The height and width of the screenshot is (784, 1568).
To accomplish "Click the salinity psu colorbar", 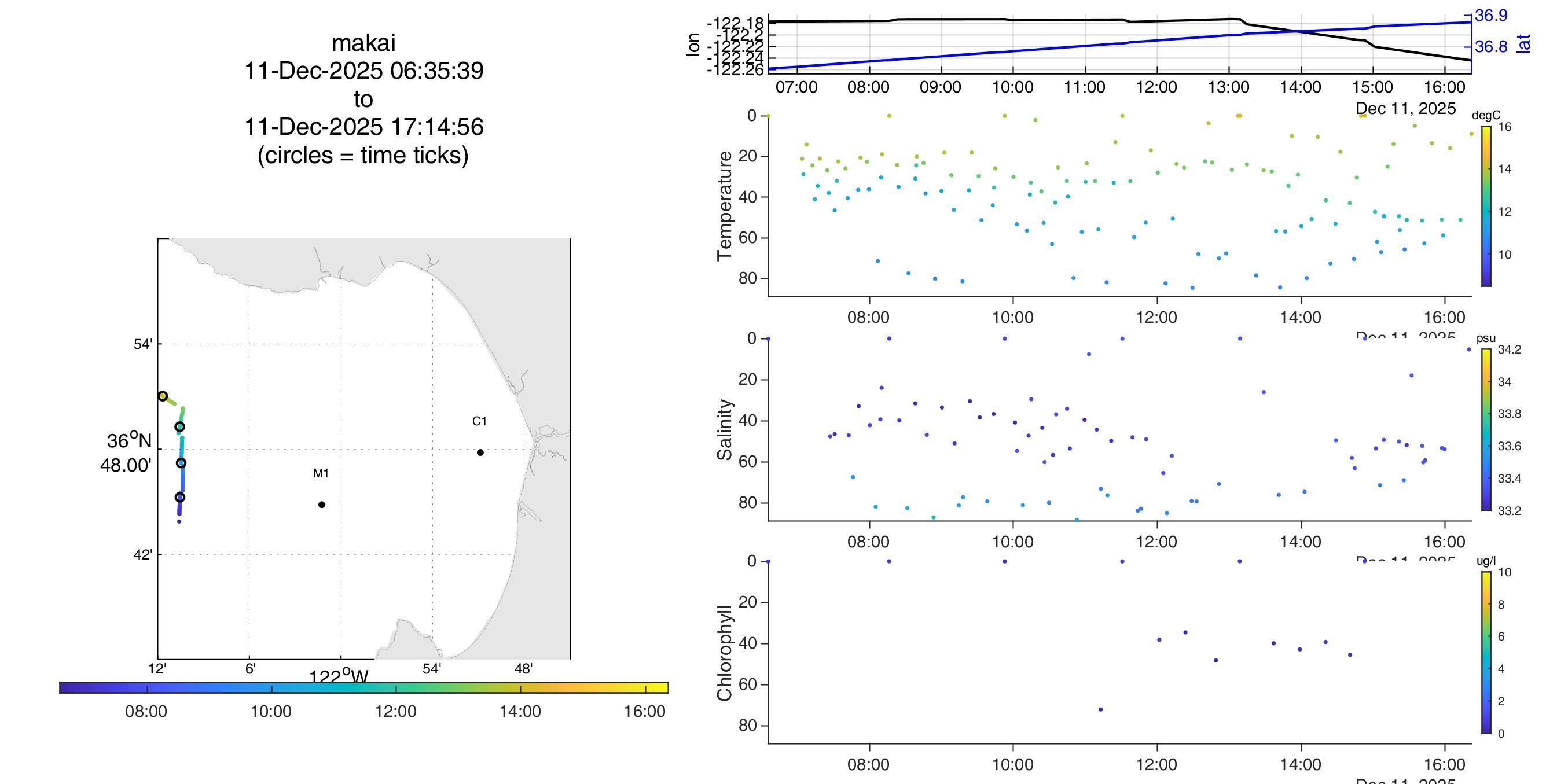I will [x=1486, y=430].
